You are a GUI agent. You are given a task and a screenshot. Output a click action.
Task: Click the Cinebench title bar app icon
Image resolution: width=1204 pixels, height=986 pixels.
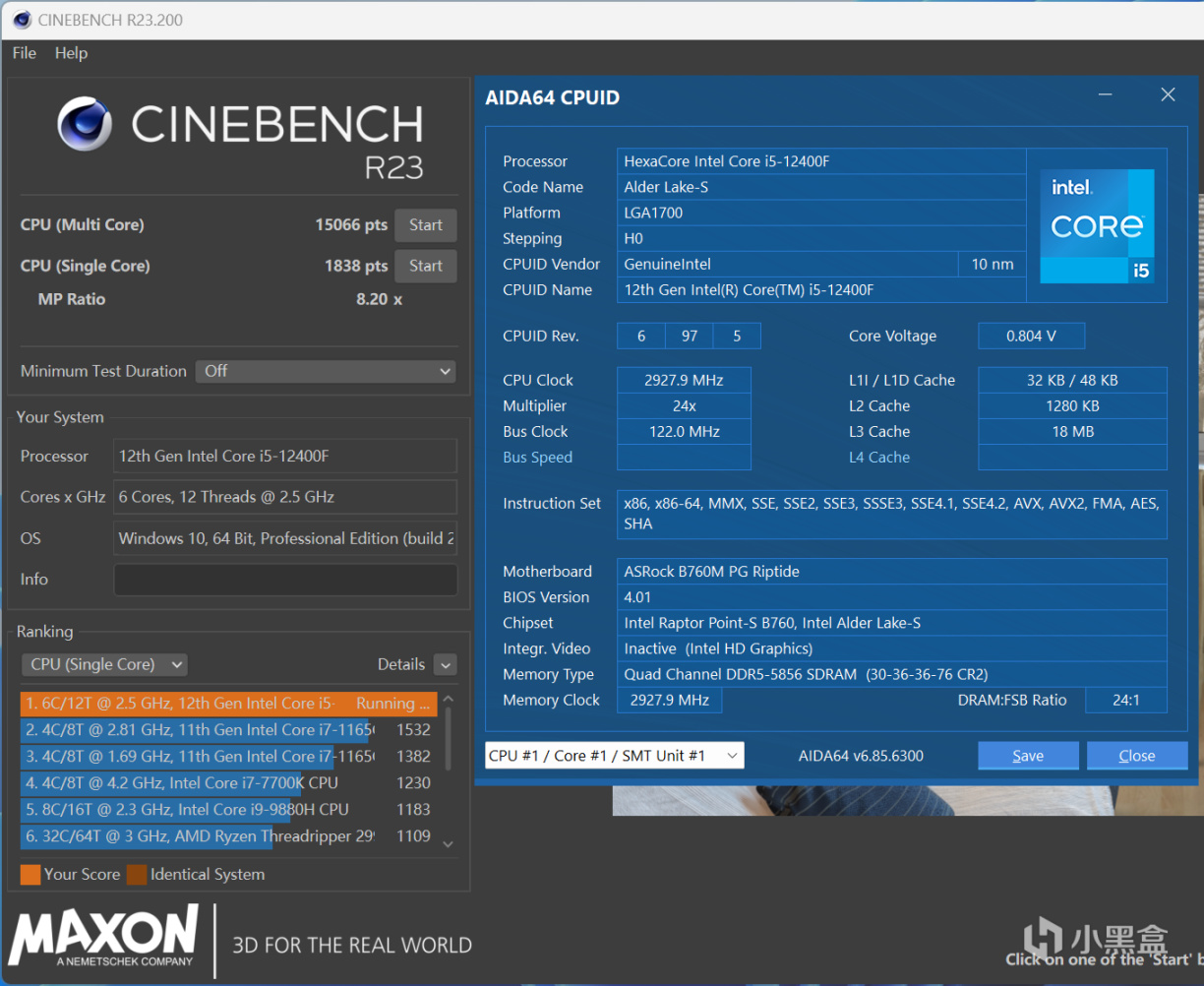[22, 20]
